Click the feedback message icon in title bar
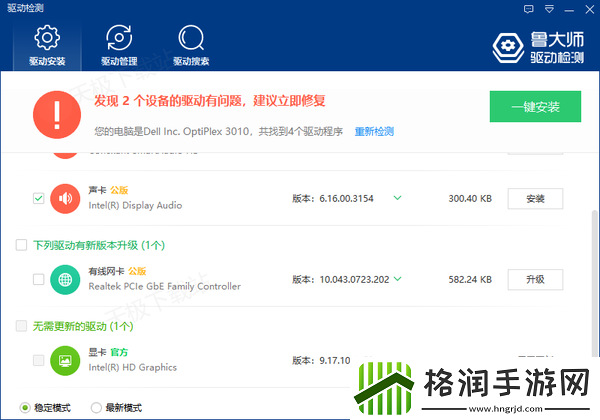The height and width of the screenshot is (420, 600). 528,9
